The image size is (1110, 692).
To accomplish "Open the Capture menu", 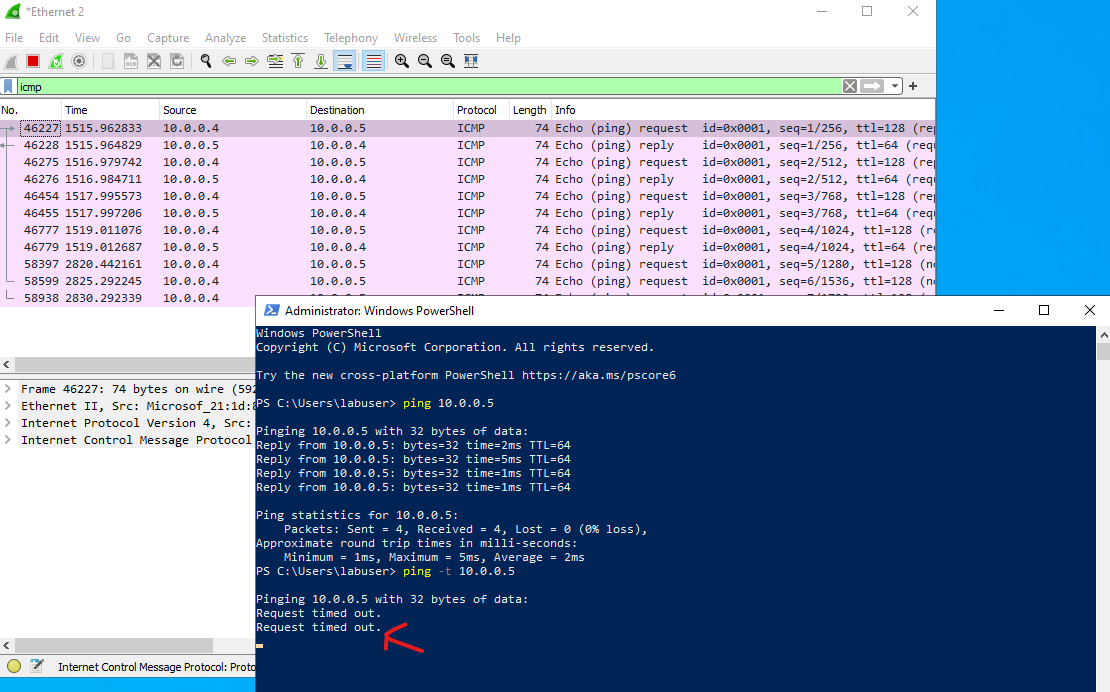I will coord(168,38).
